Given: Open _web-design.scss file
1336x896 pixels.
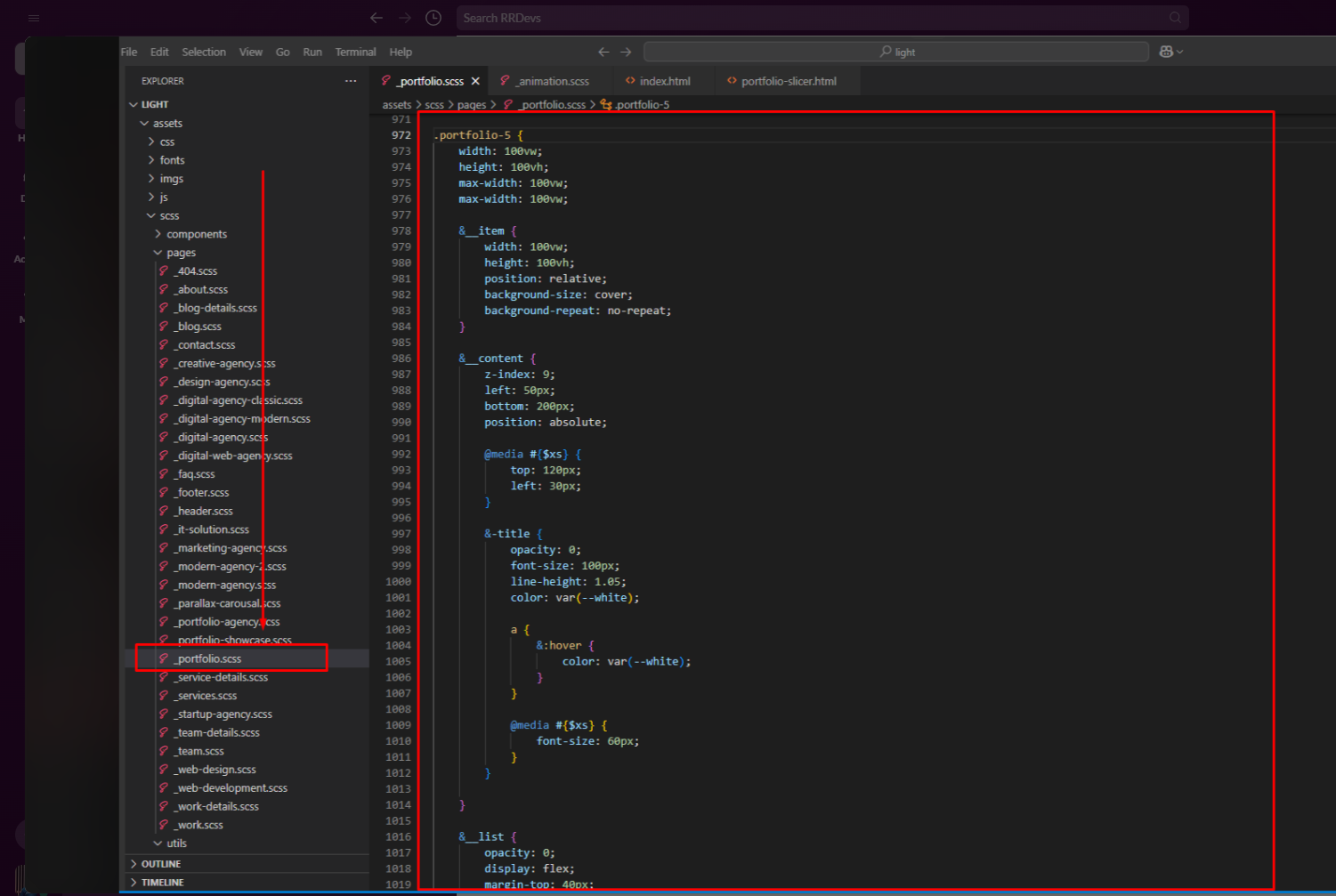Looking at the screenshot, I should pyautogui.click(x=215, y=770).
